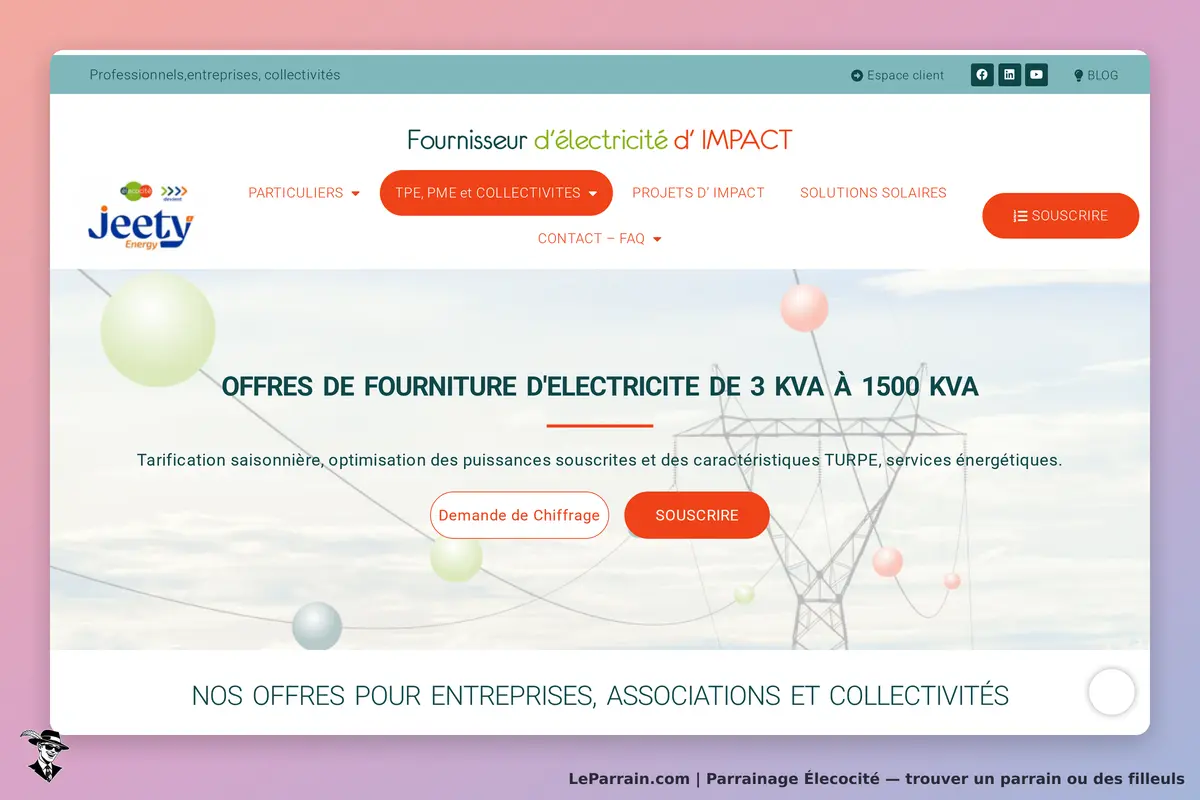1200x800 pixels.
Task: Open the YouTube social icon
Action: (x=1037, y=75)
